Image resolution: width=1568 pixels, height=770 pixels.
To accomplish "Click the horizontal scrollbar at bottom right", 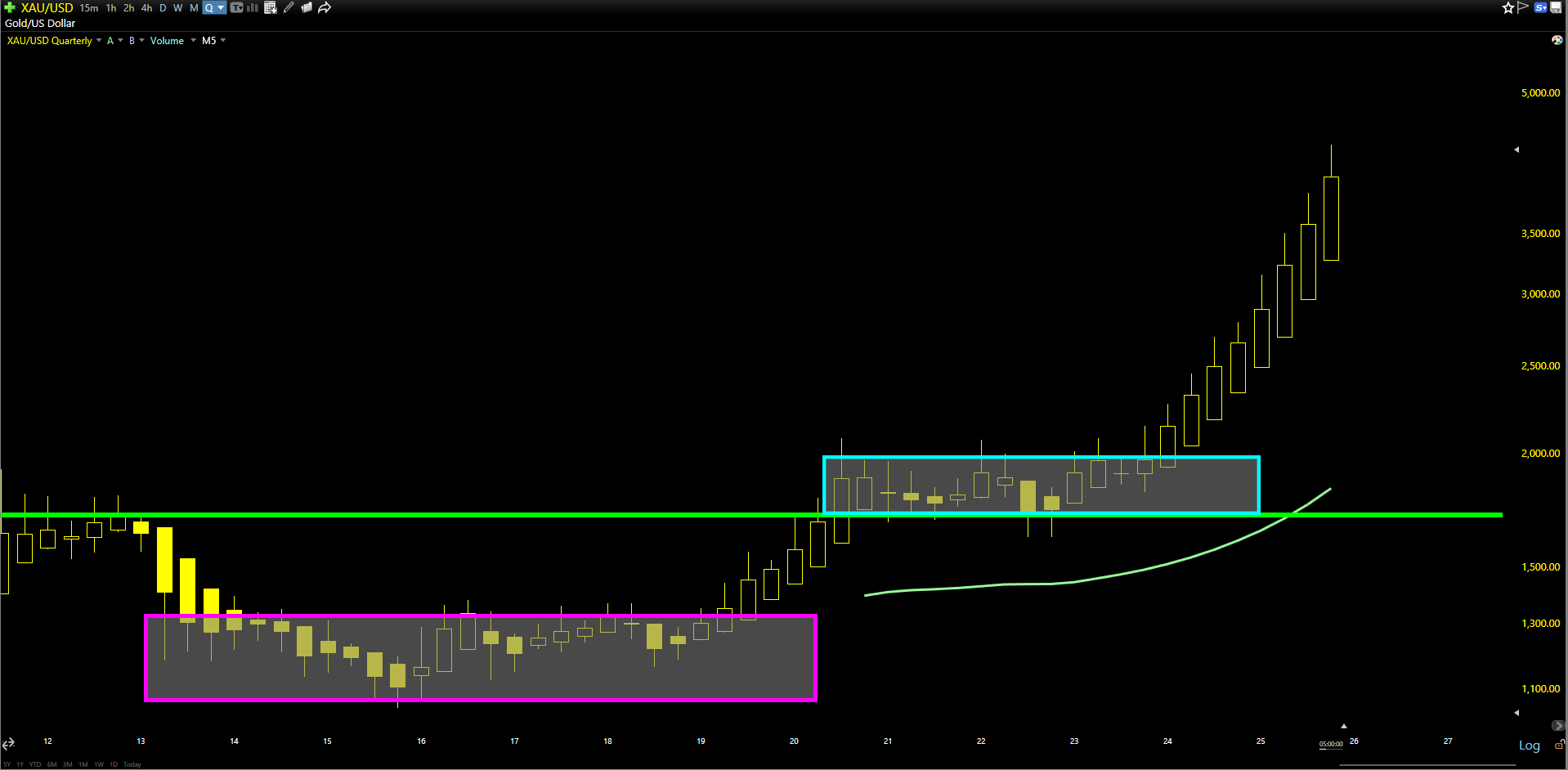I will (x=1427, y=765).
